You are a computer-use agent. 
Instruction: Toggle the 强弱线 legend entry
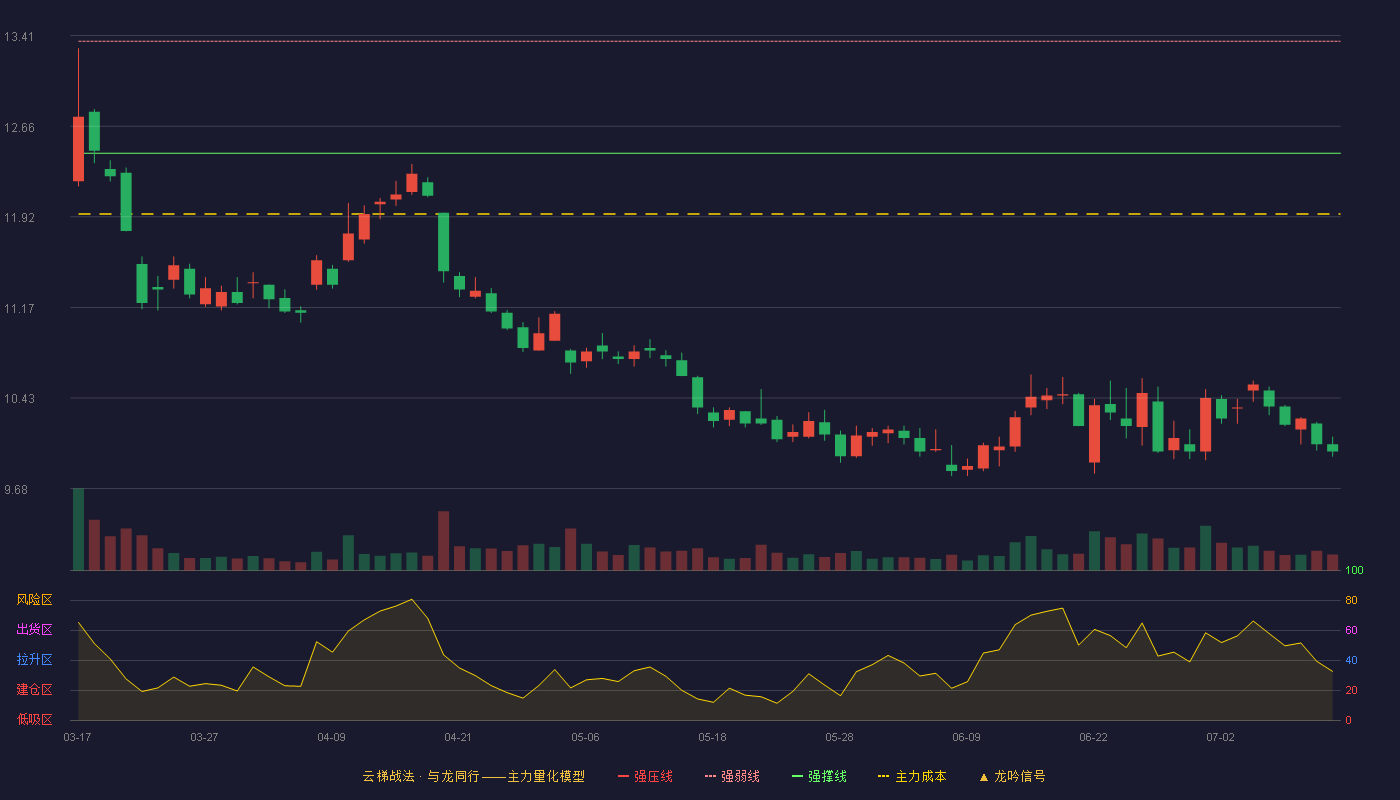click(732, 776)
